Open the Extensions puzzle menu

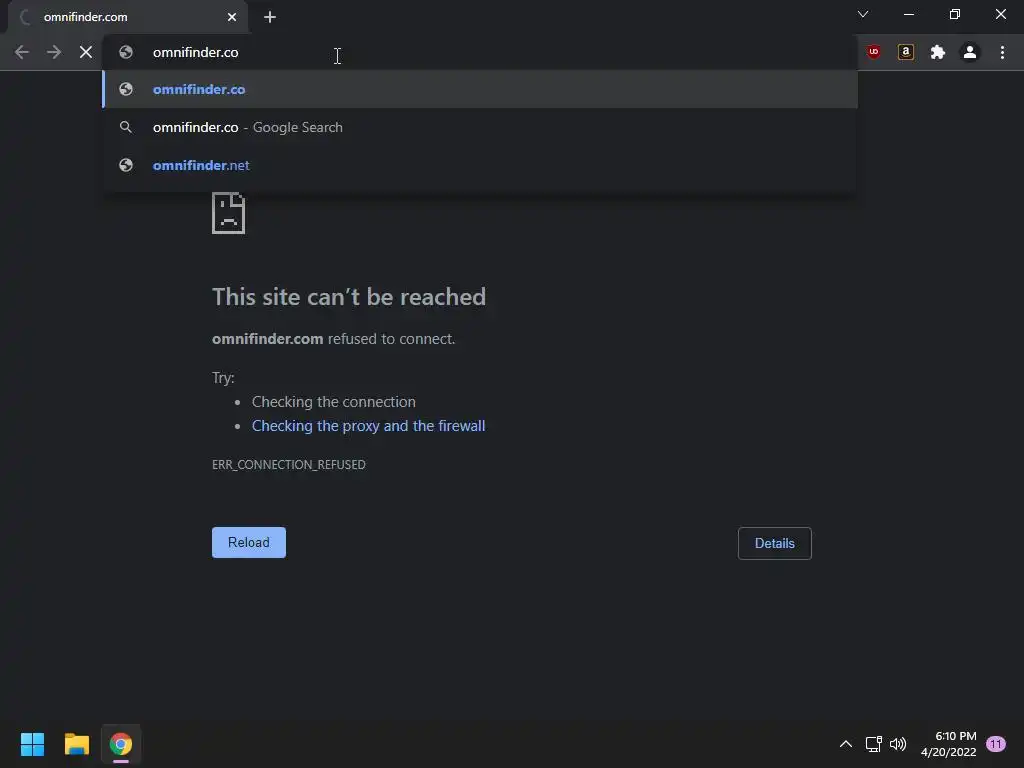[938, 52]
